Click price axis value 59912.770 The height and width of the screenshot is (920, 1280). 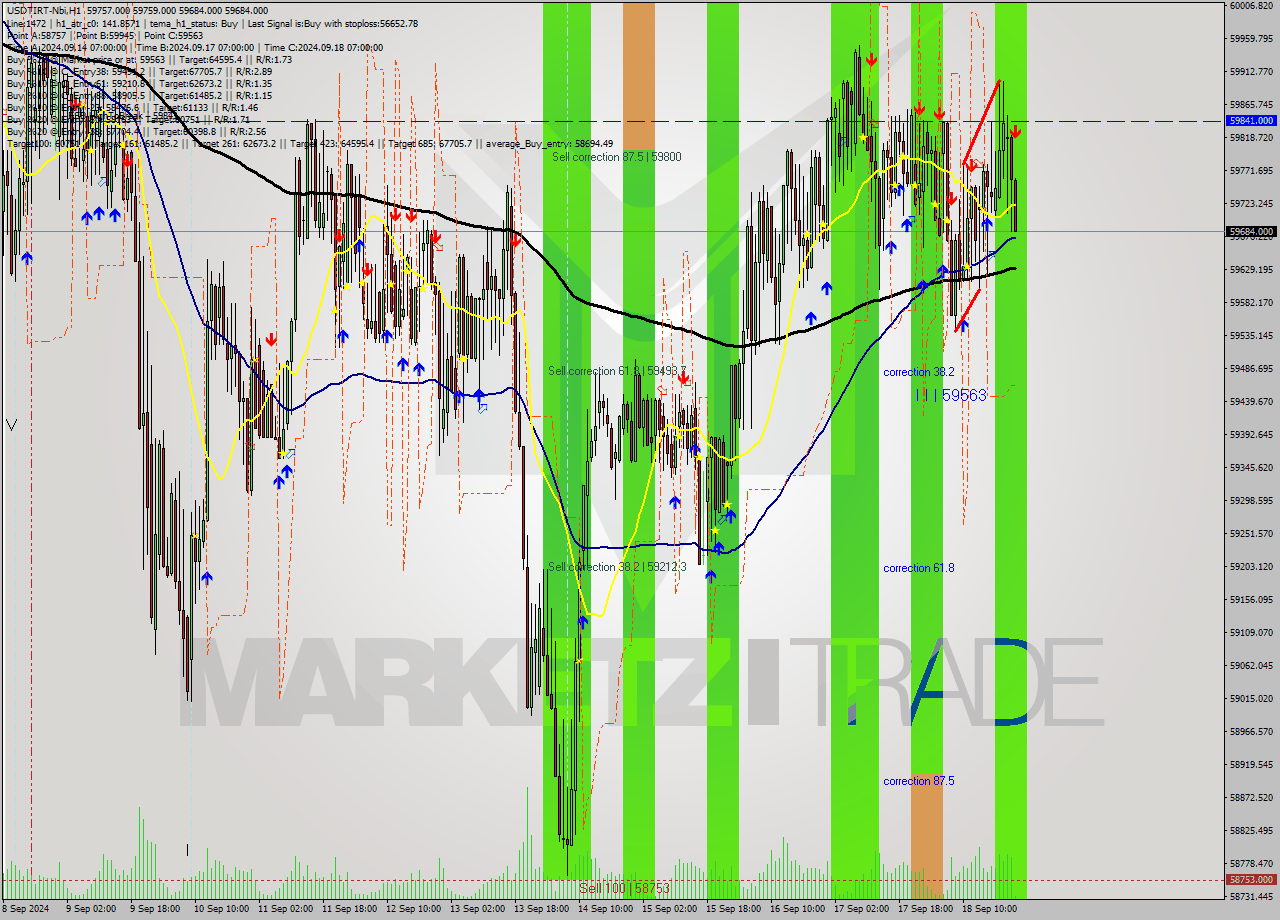point(1251,72)
